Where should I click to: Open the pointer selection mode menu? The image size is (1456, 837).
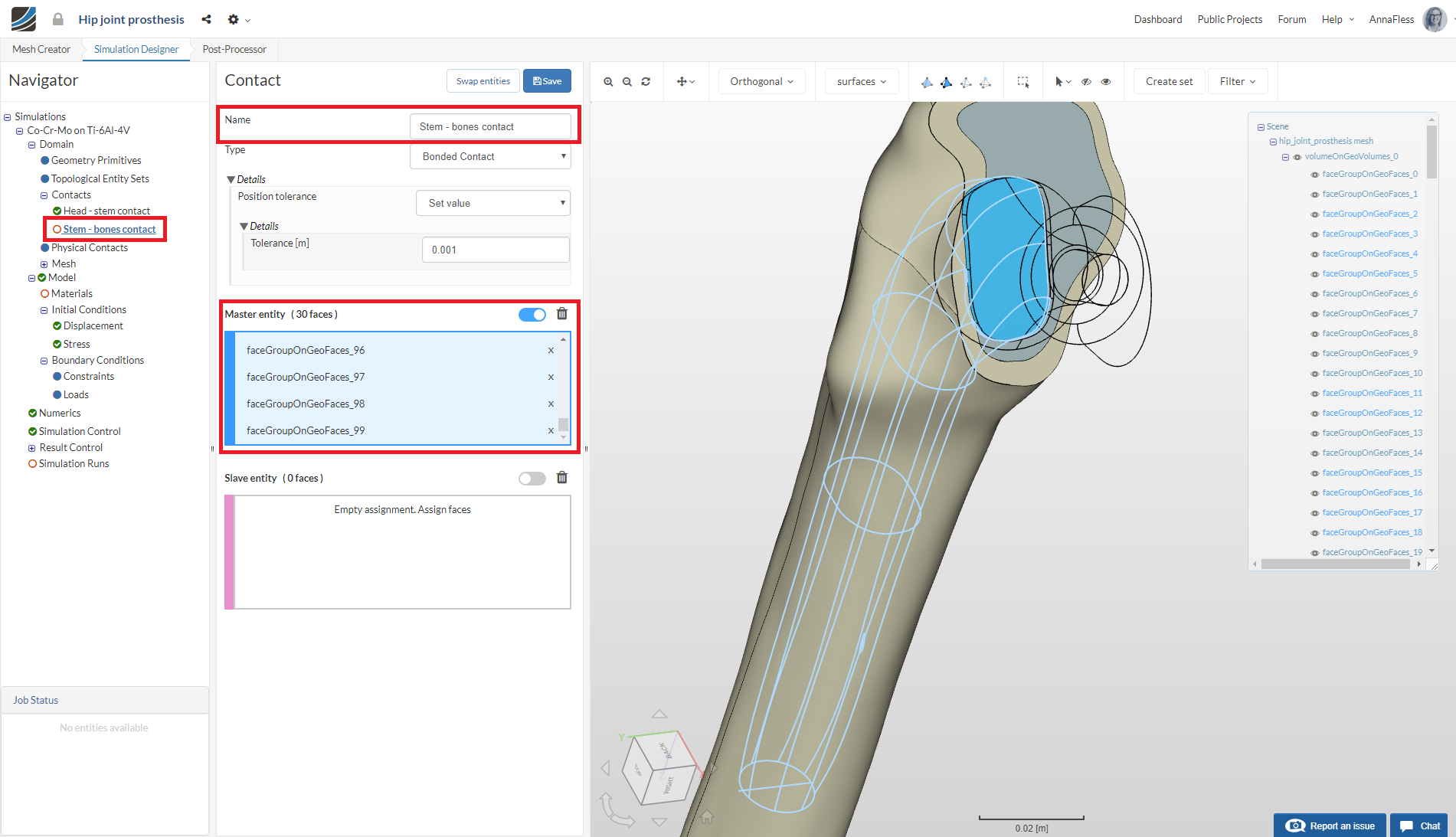click(1063, 82)
